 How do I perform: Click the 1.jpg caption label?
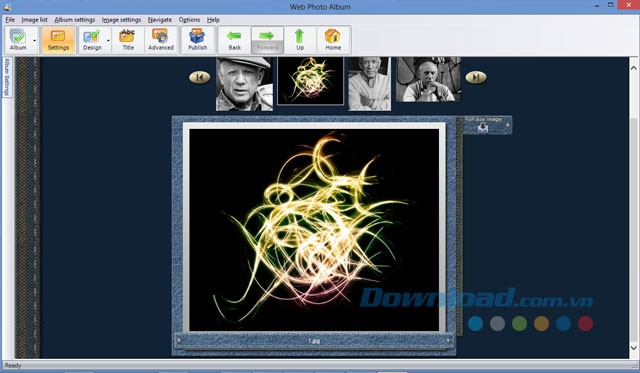[314, 341]
